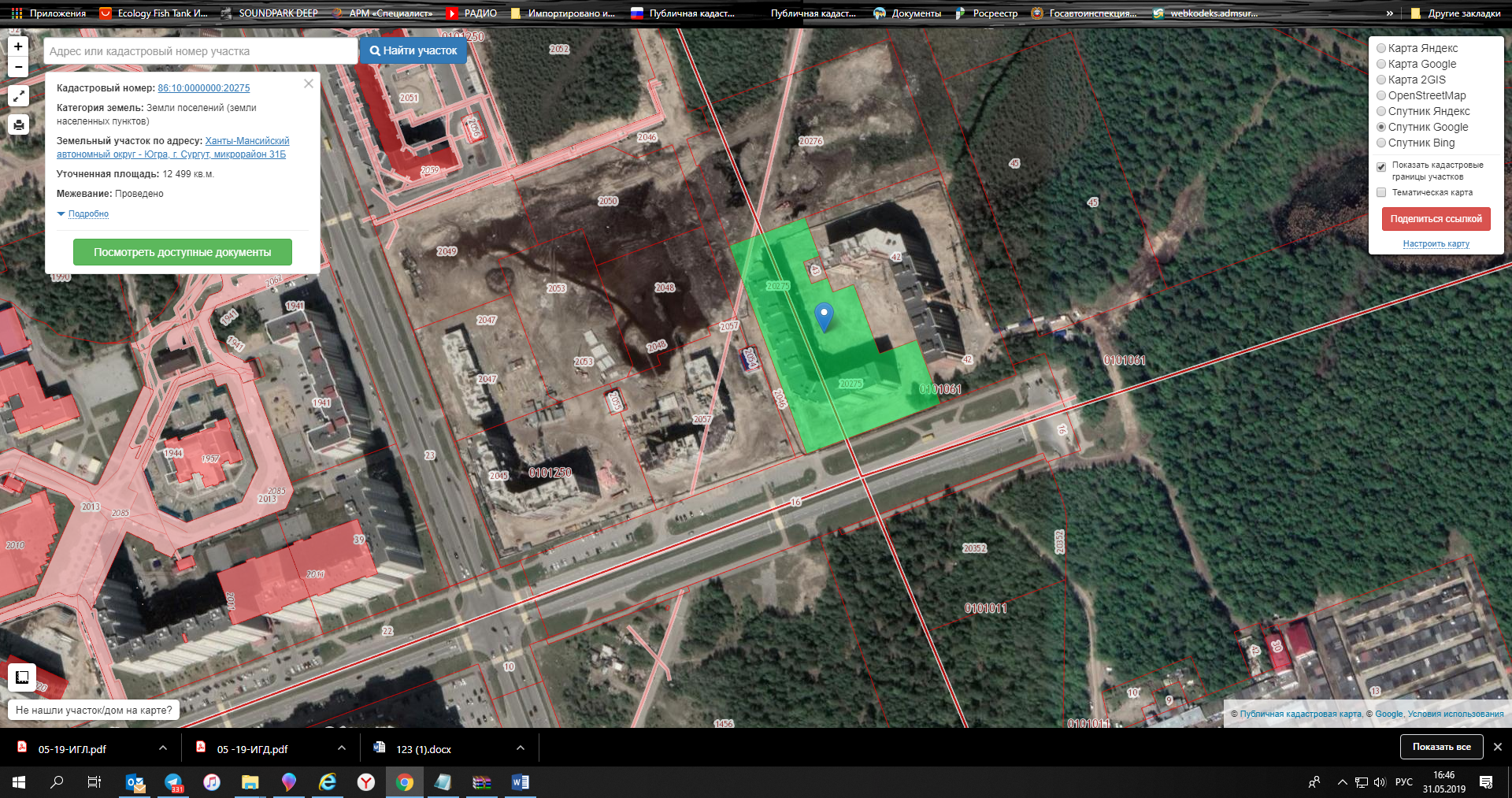This screenshot has height=798, width=1512.
Task: Expand the Подробно details section
Action: coord(87,214)
